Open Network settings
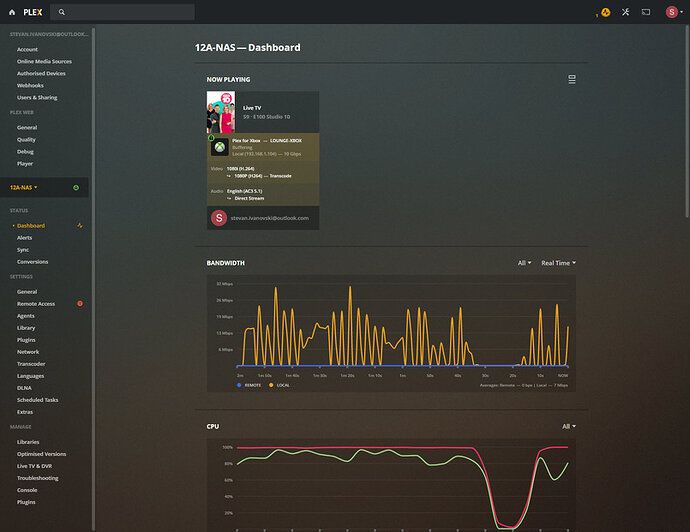 (28, 352)
